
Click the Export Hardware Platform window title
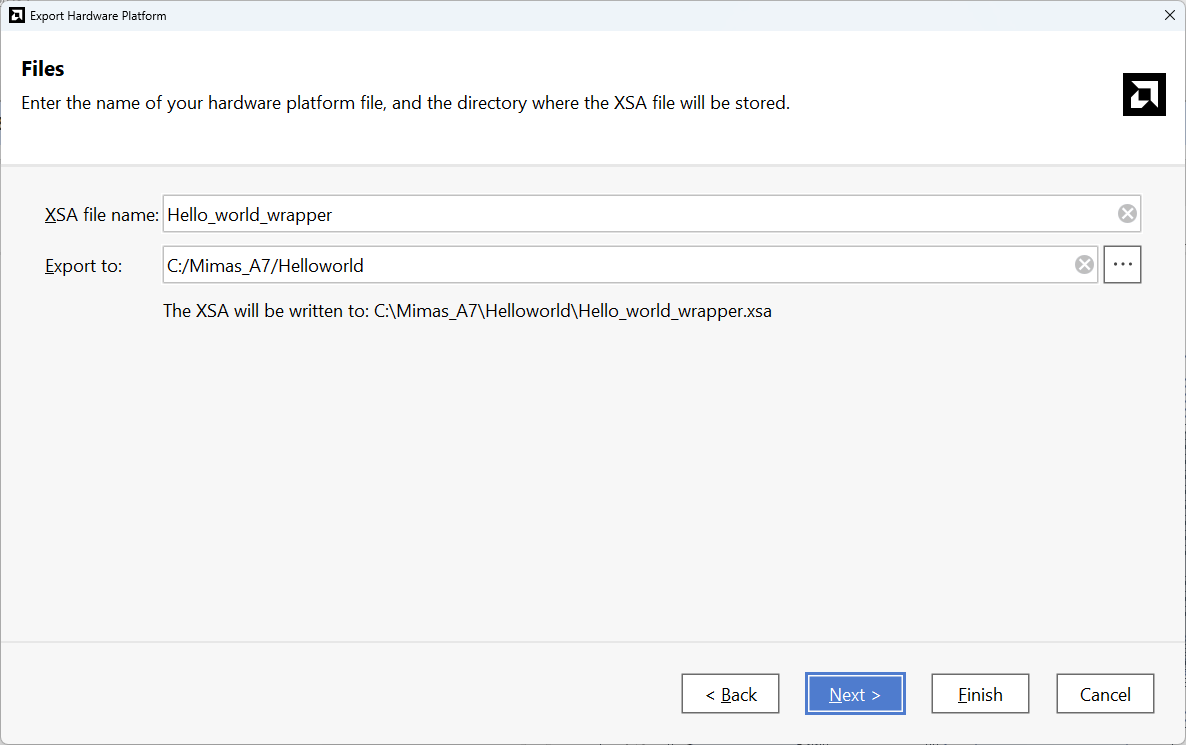98,16
